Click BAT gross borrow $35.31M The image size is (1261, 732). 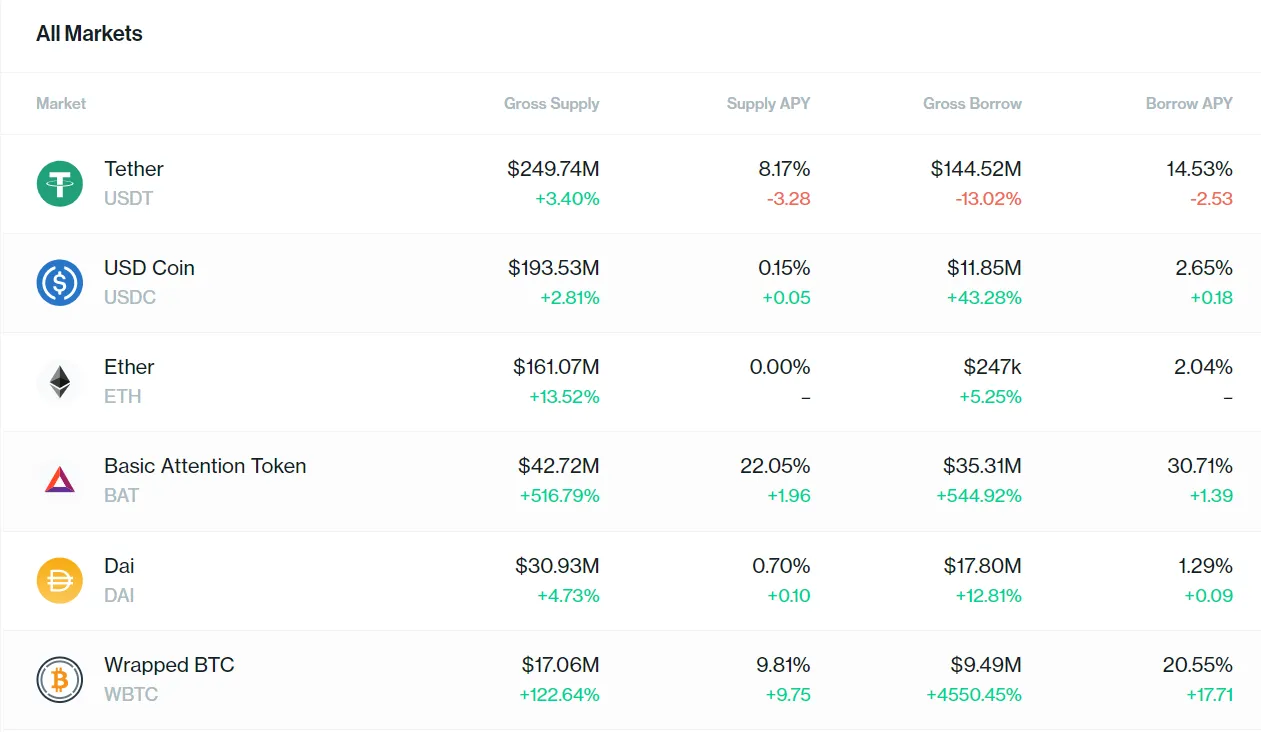982,466
